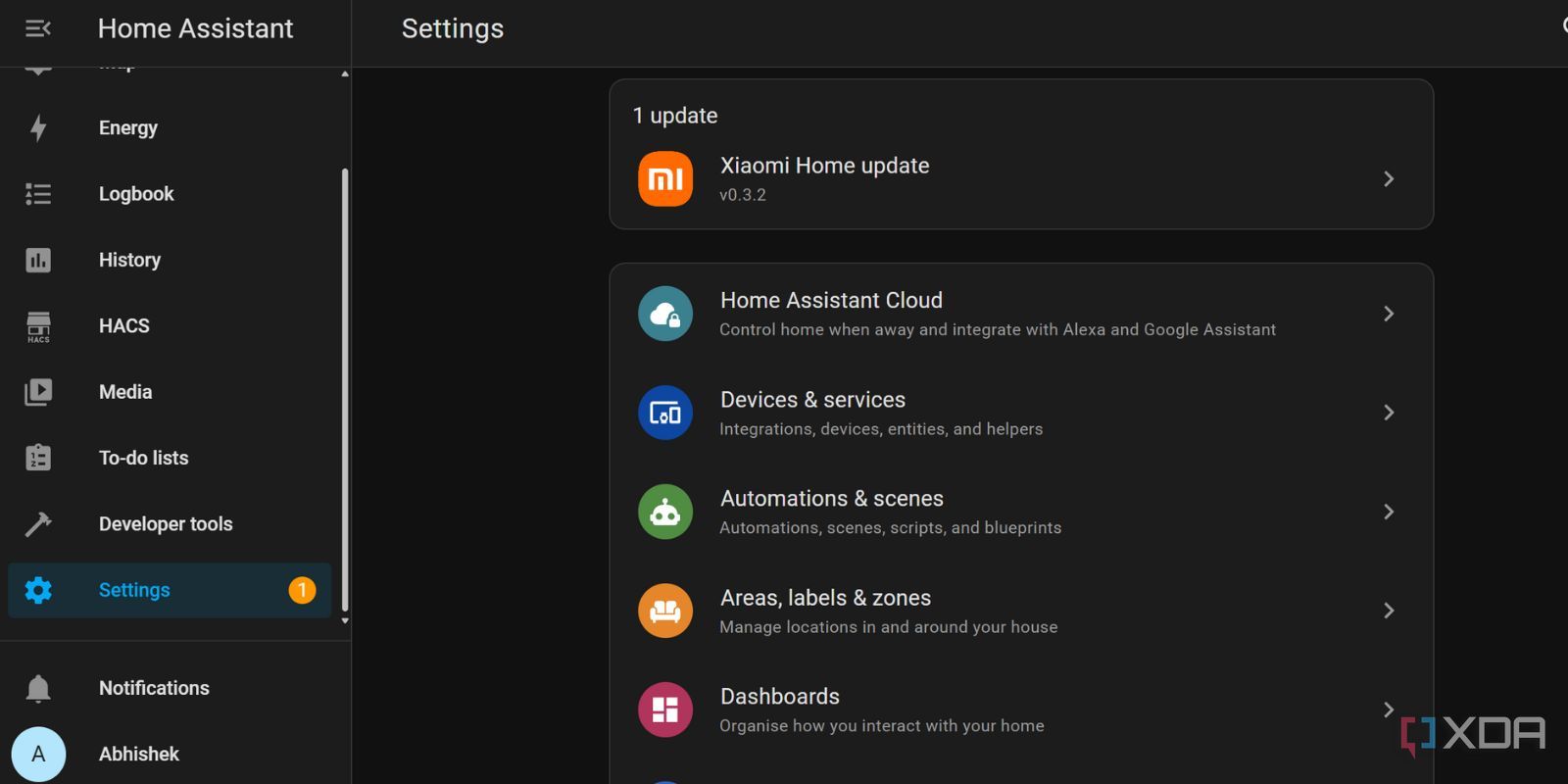Click the Xiaomi Mi logo icon
Screen dimensions: 1568x784
665,178
